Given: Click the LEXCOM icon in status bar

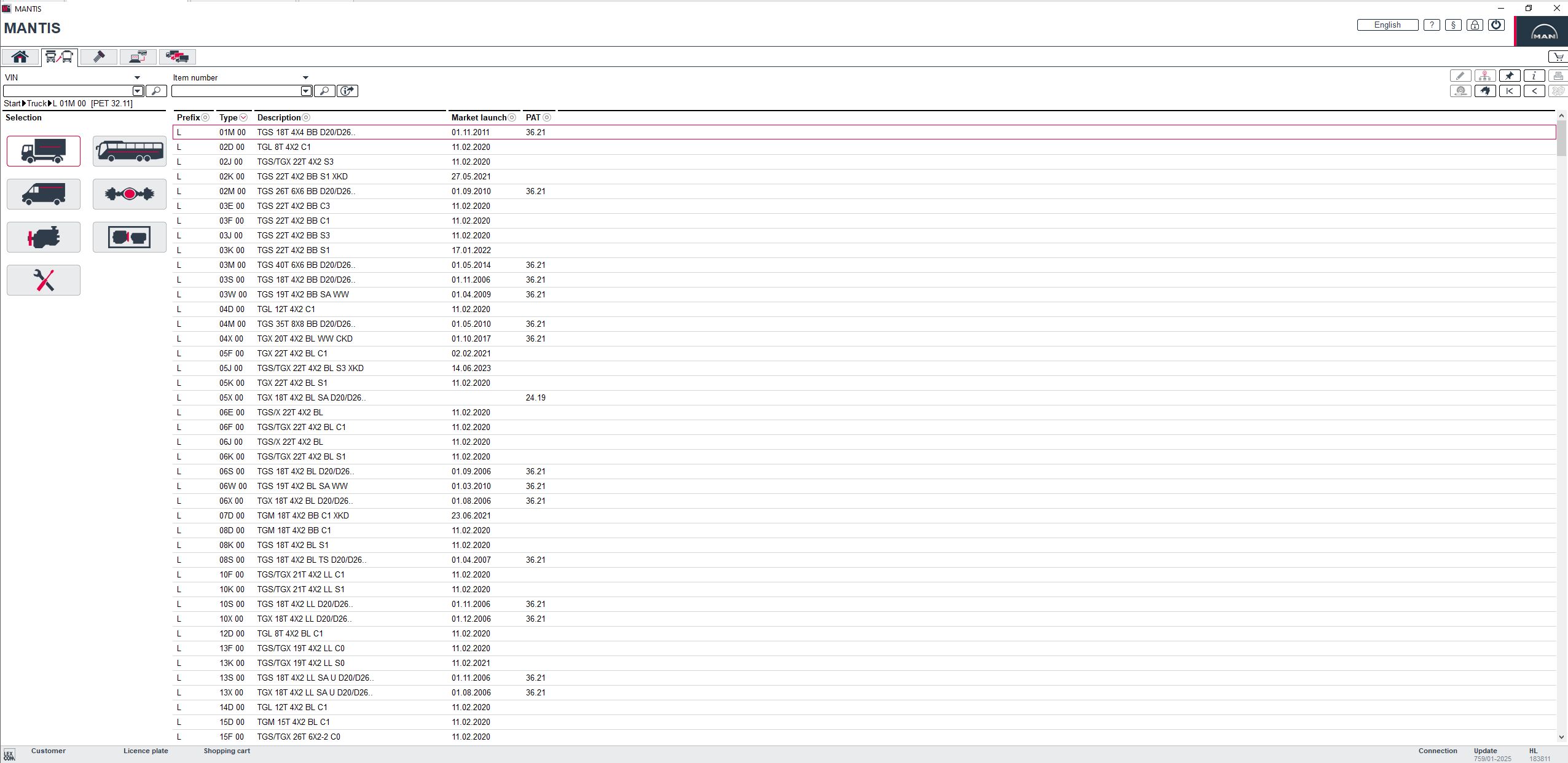Looking at the screenshot, I should click(x=9, y=755).
